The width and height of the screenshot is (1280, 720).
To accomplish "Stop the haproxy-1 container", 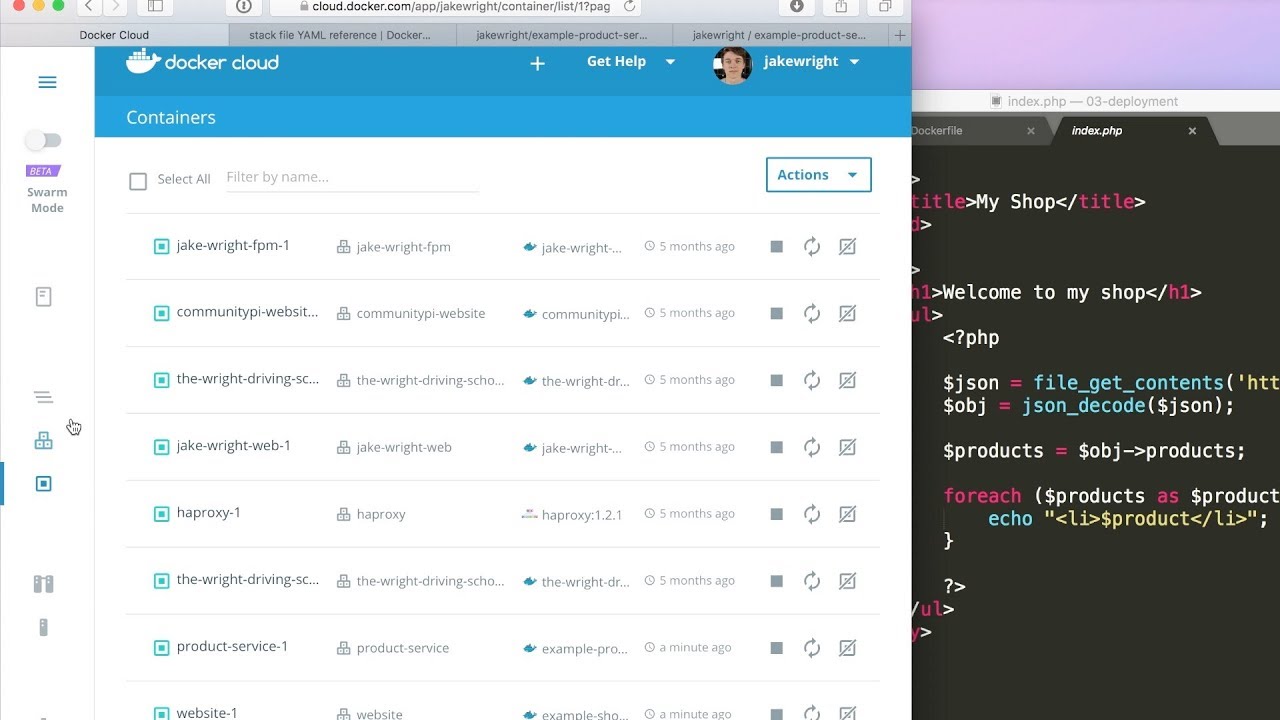I will tap(776, 515).
